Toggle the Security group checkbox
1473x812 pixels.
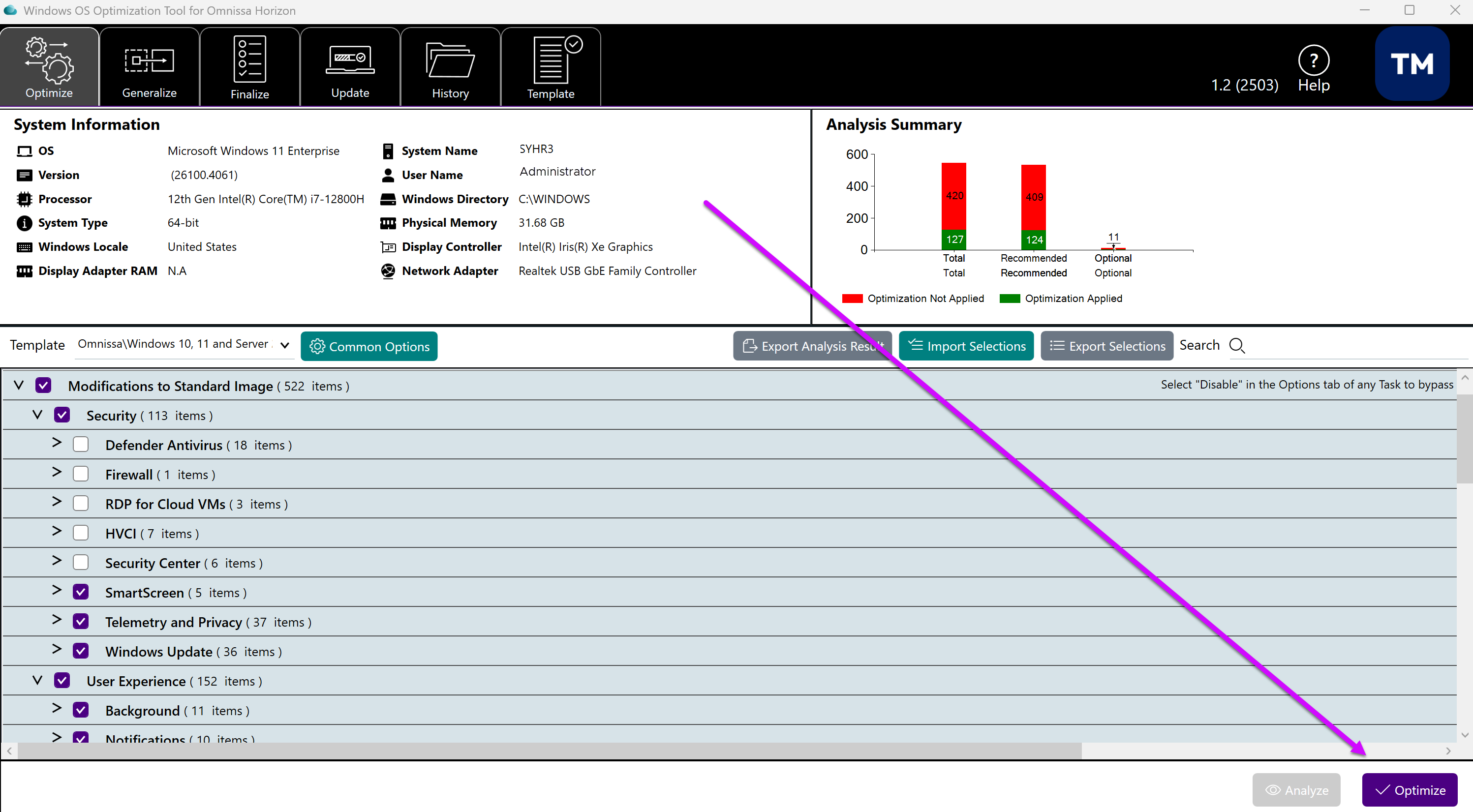[x=62, y=415]
